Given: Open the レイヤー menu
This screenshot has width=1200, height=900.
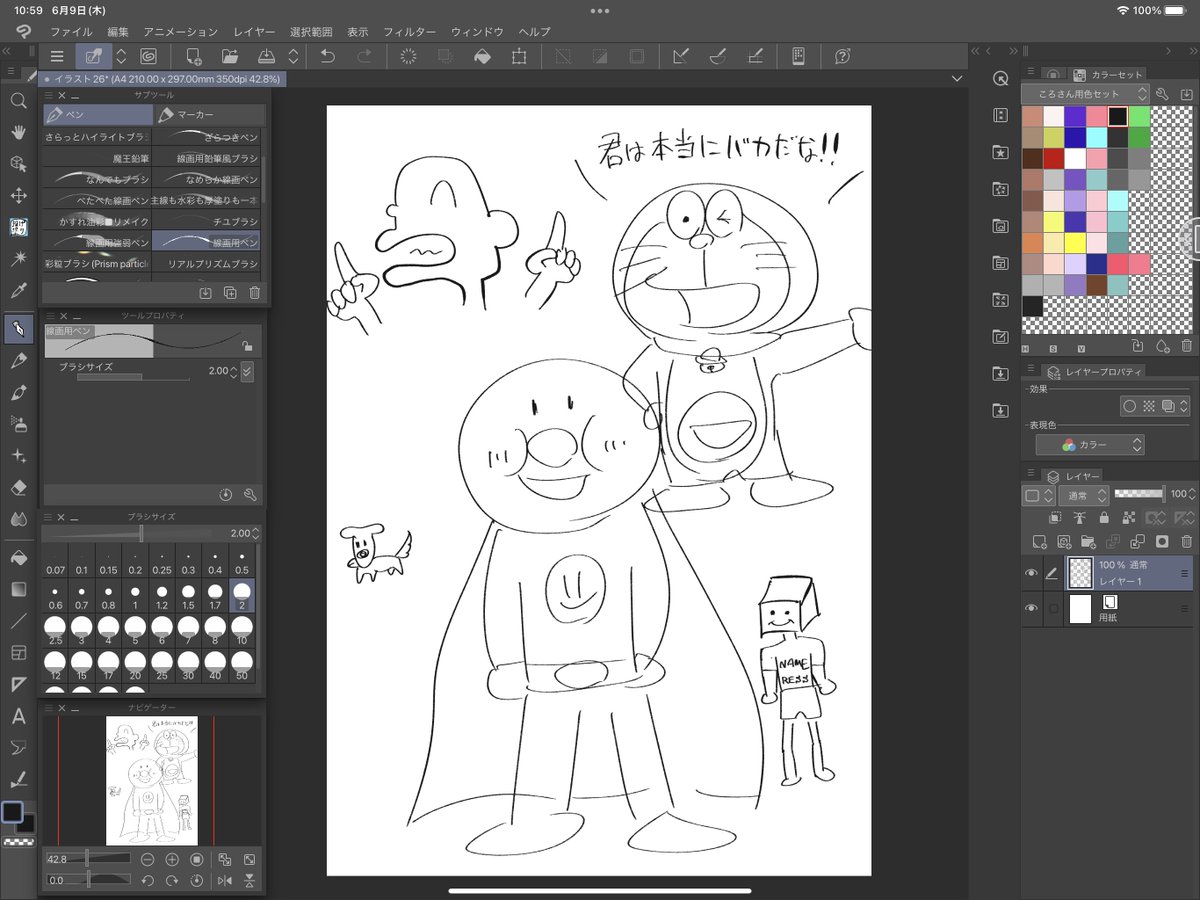Looking at the screenshot, I should pyautogui.click(x=254, y=32).
